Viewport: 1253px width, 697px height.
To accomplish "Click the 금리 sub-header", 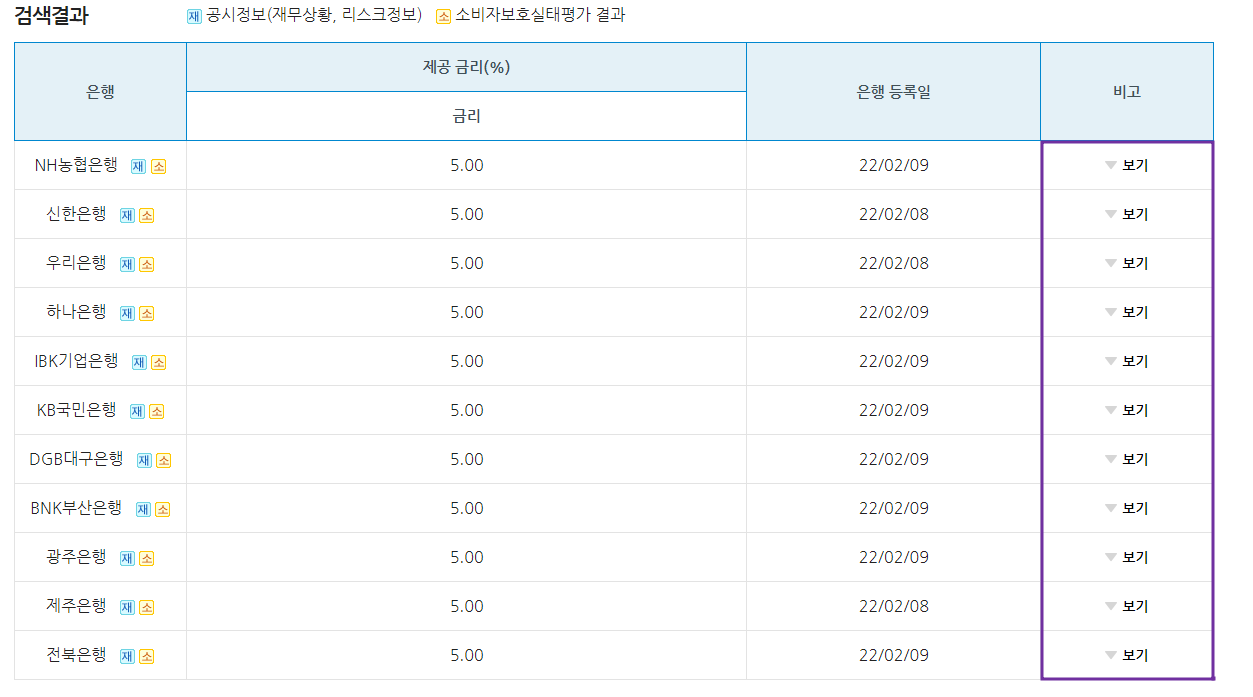I will (466, 116).
